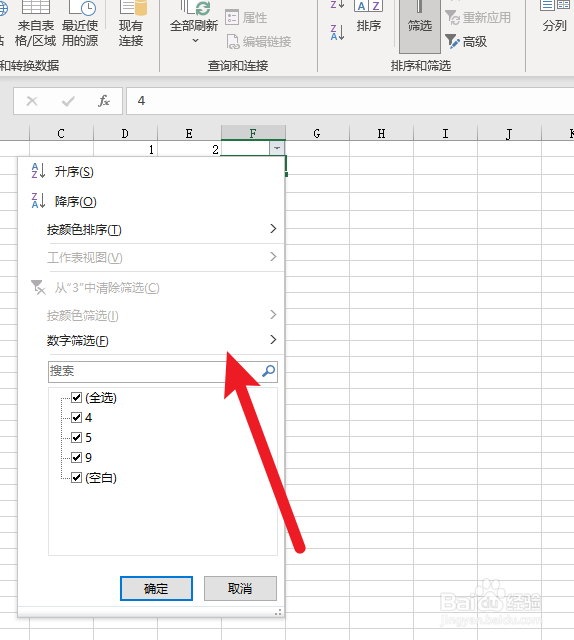Viewport: 574px width, 640px height.
Task: Sort descending with the Z-A ribbon icon
Action: 338,32
